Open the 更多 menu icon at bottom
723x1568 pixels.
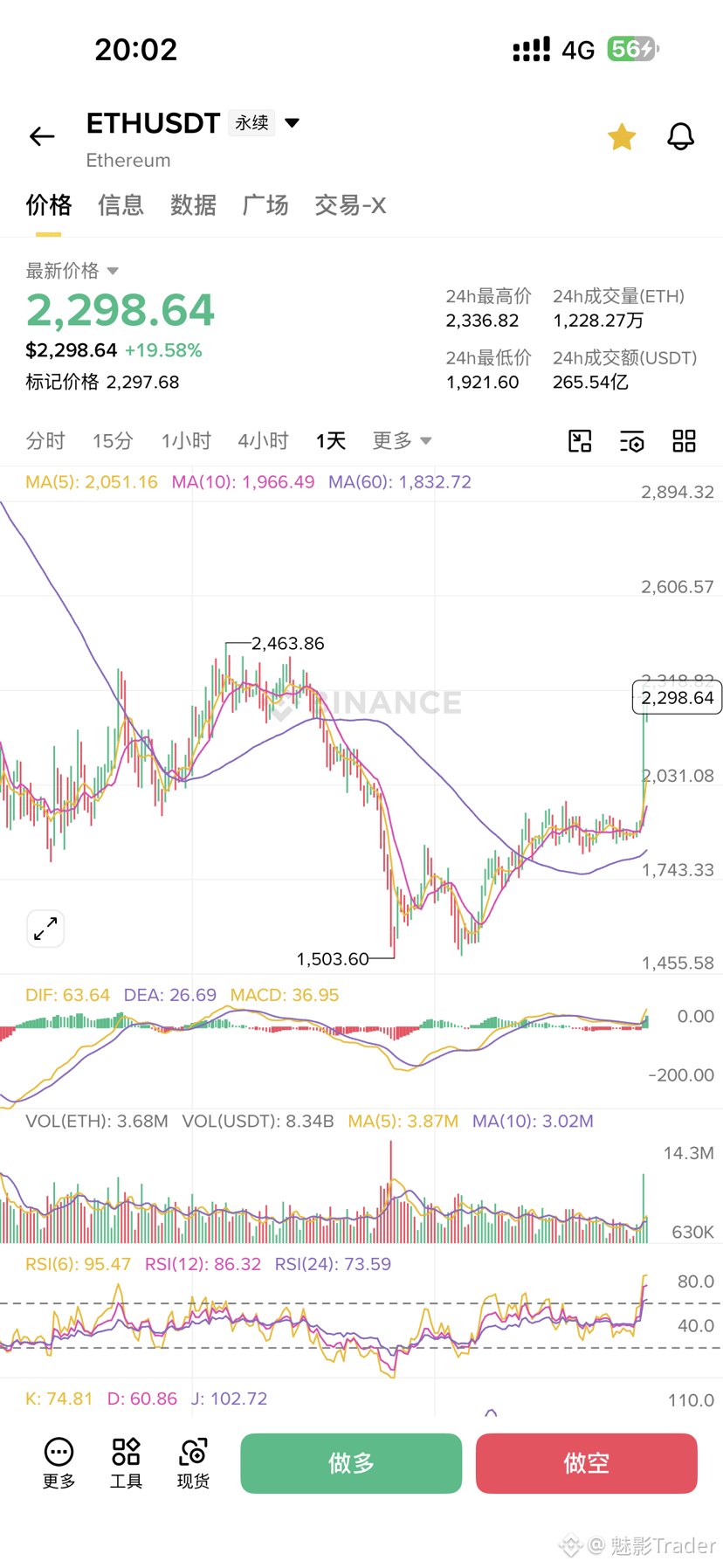59,1463
